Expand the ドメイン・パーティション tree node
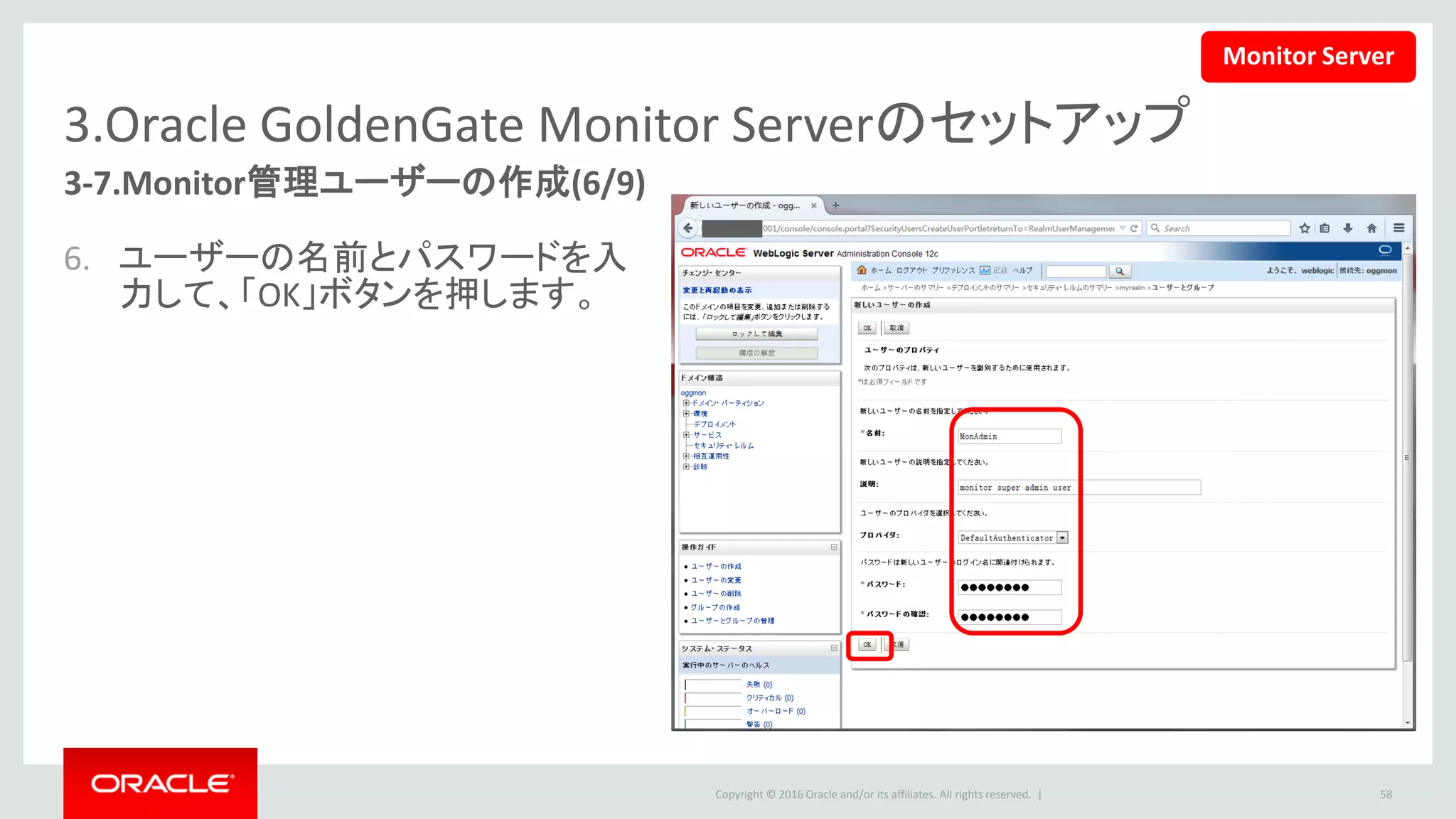The image size is (1456, 819). 686,403
